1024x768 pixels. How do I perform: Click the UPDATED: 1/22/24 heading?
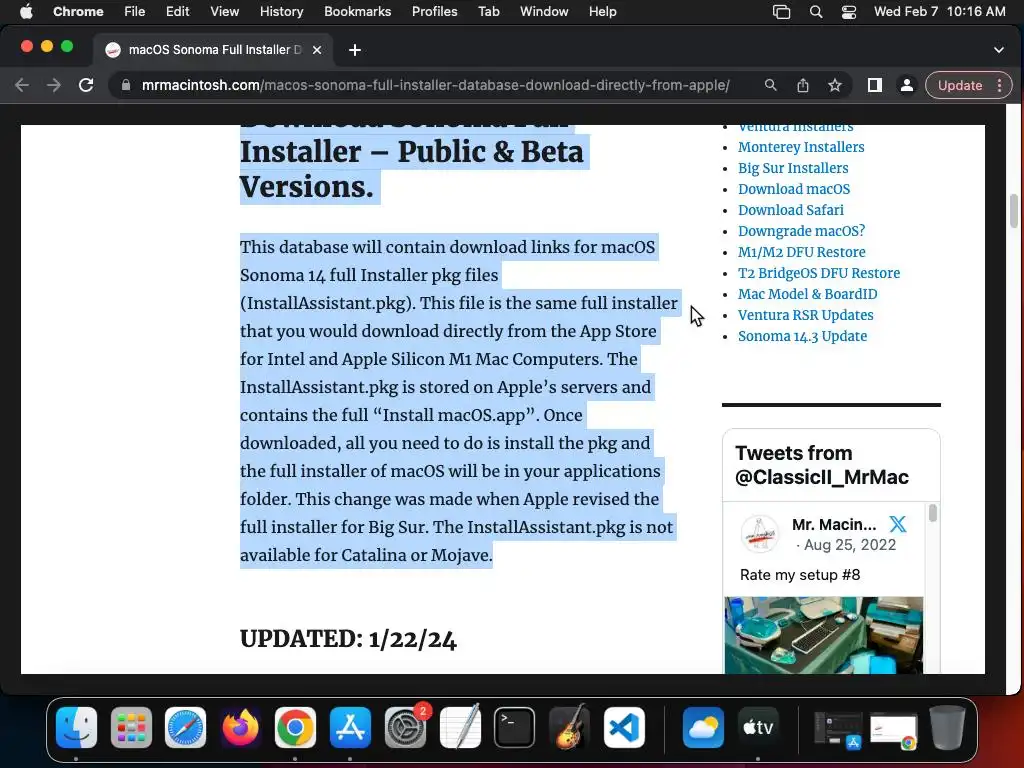[348, 639]
